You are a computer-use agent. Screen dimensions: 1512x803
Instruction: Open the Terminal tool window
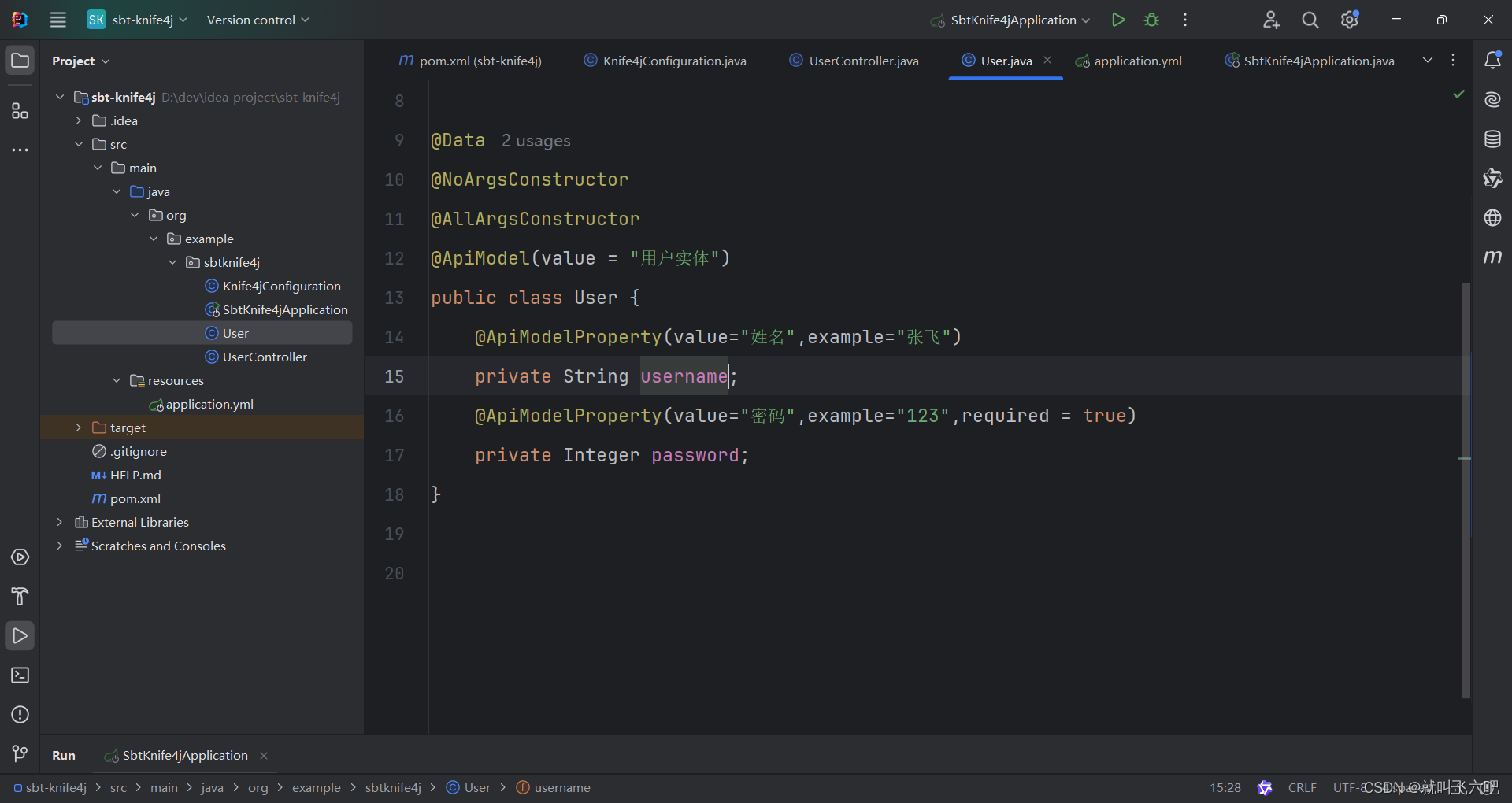[20, 675]
